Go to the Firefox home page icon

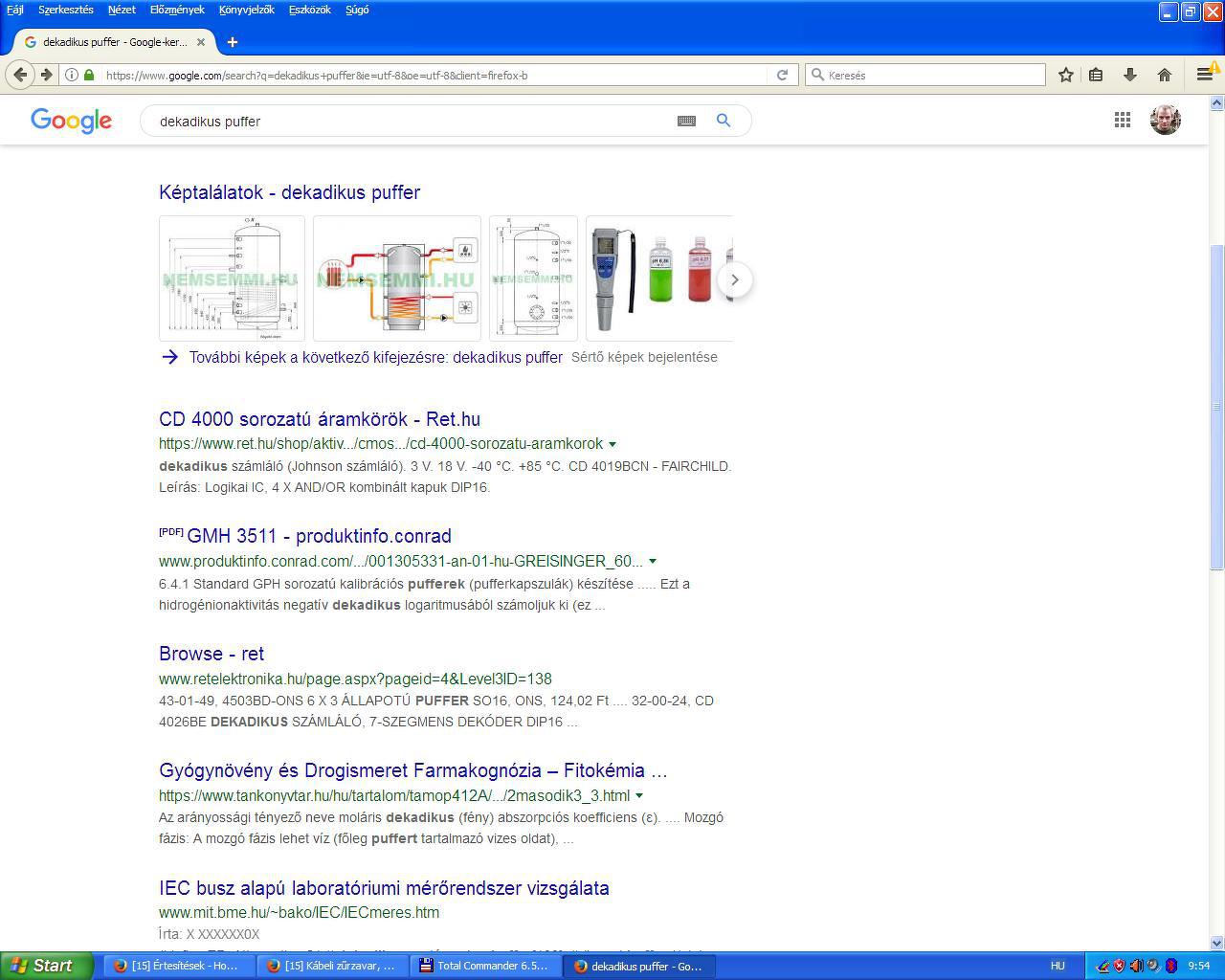coord(1164,75)
